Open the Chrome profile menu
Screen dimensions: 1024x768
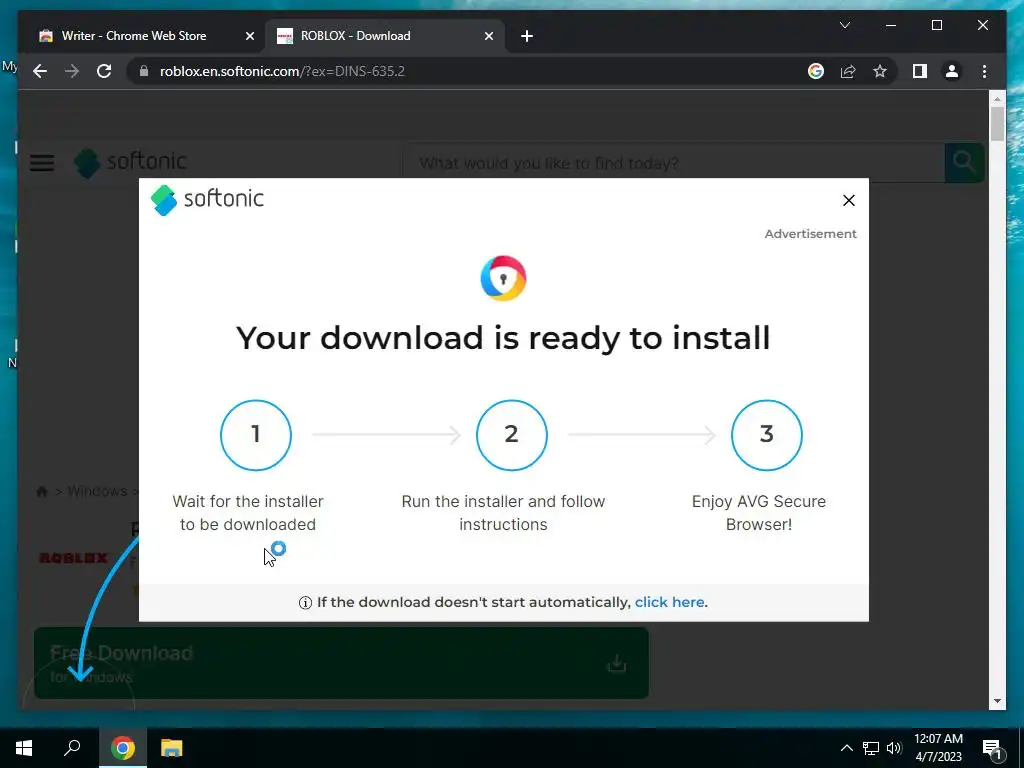point(952,71)
